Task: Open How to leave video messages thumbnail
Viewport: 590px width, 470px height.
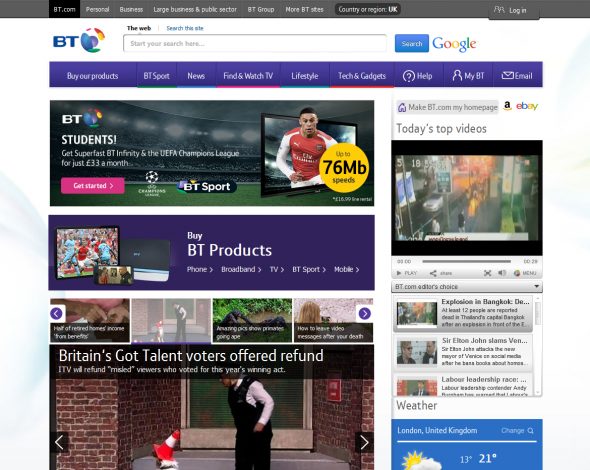Action: coord(333,320)
